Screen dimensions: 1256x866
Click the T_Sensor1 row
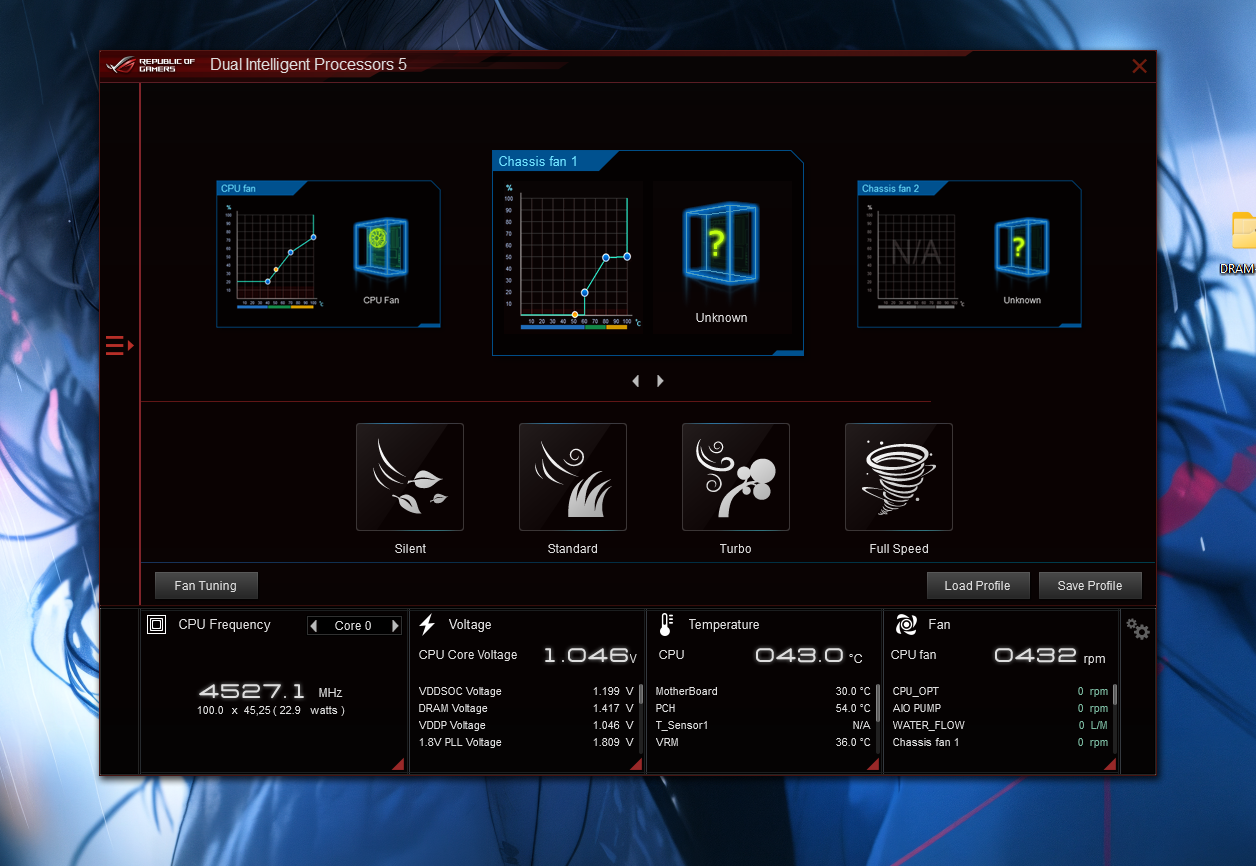763,726
